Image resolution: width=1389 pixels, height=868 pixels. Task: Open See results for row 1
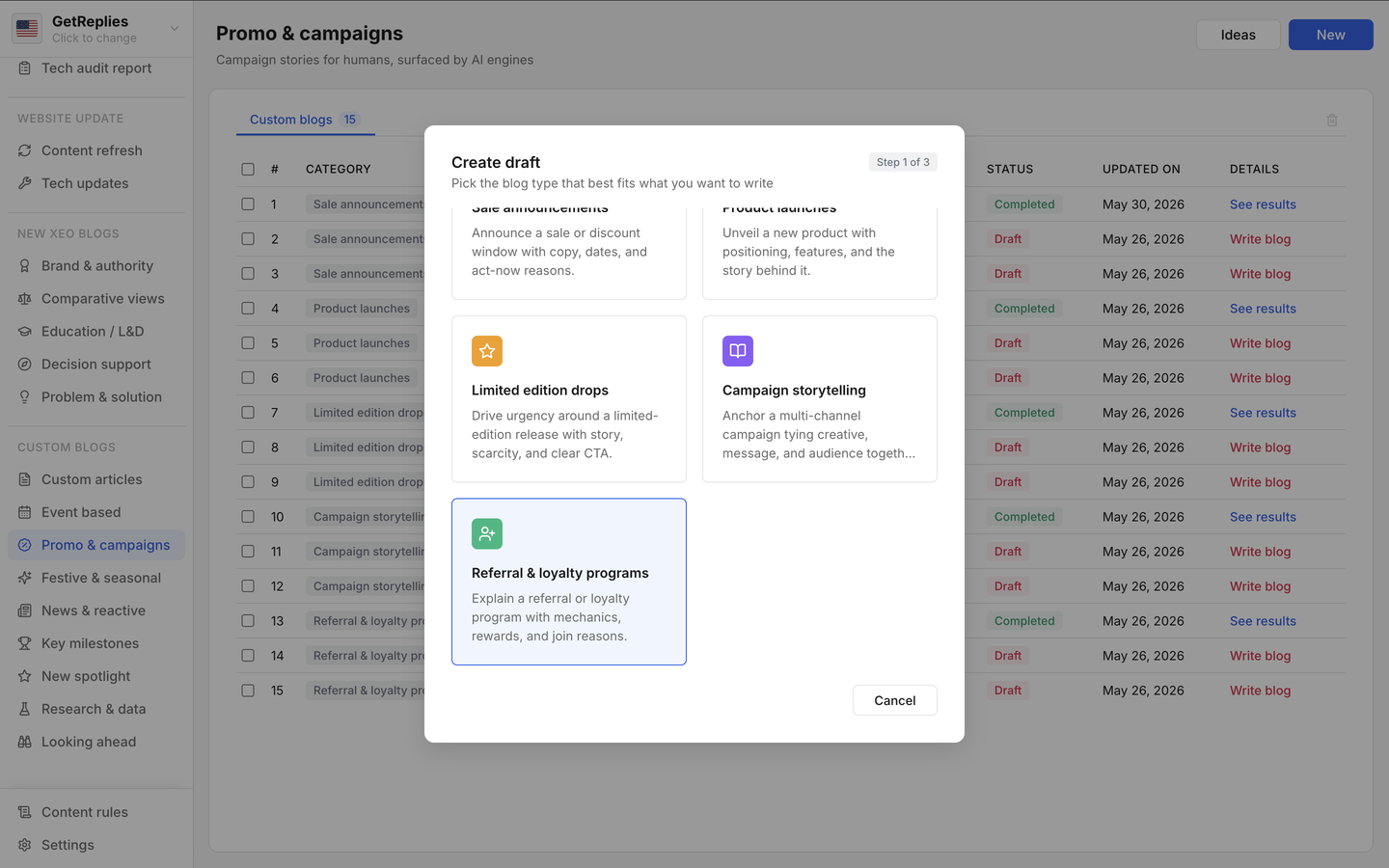(x=1263, y=204)
